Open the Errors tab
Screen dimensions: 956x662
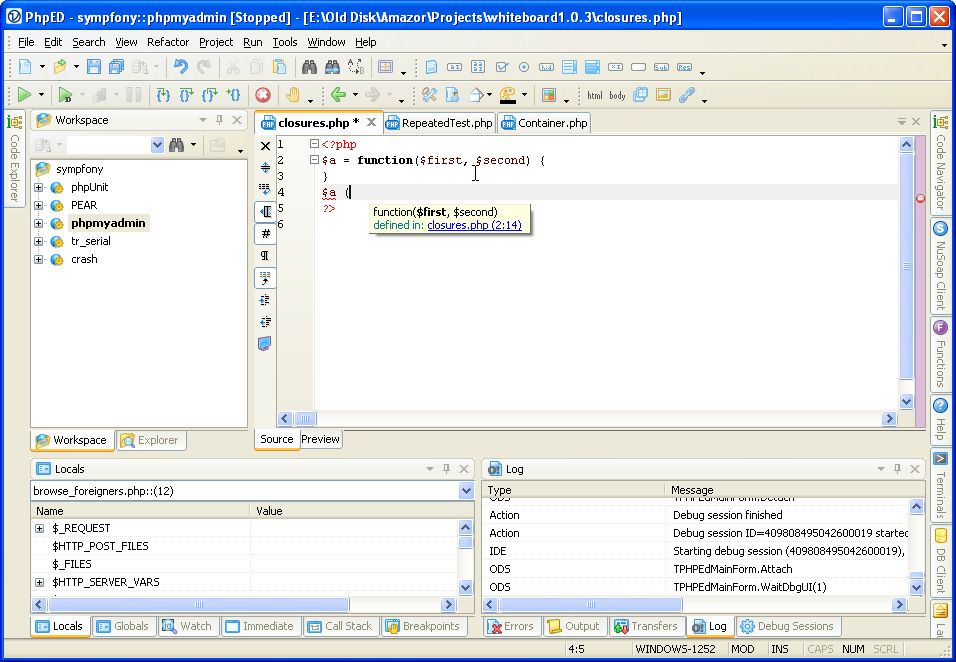[511, 626]
